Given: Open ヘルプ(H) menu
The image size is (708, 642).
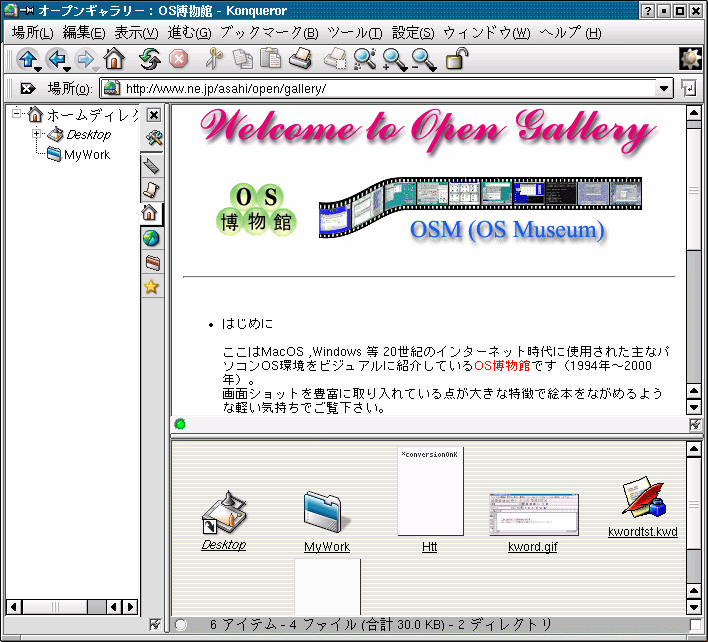Looking at the screenshot, I should 570,33.
